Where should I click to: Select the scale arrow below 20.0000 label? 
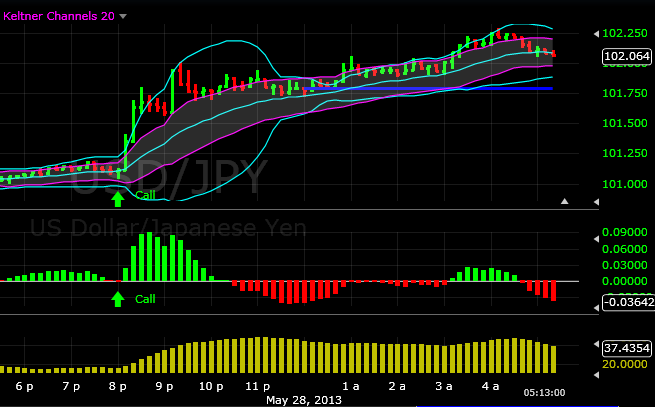(x=597, y=375)
